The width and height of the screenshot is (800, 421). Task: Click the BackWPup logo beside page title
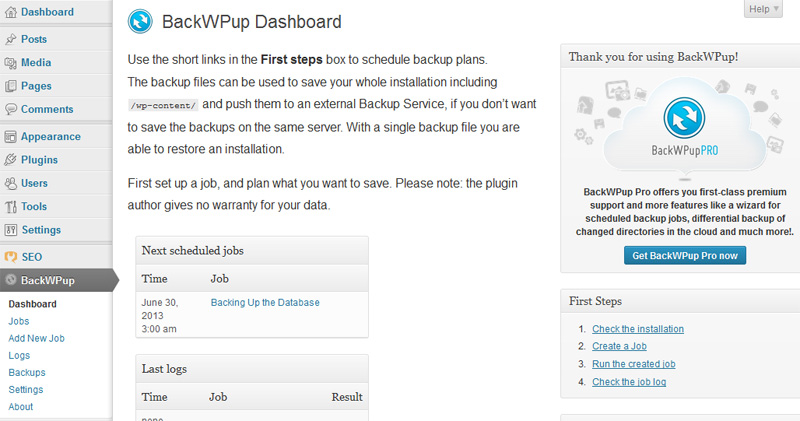click(140, 22)
